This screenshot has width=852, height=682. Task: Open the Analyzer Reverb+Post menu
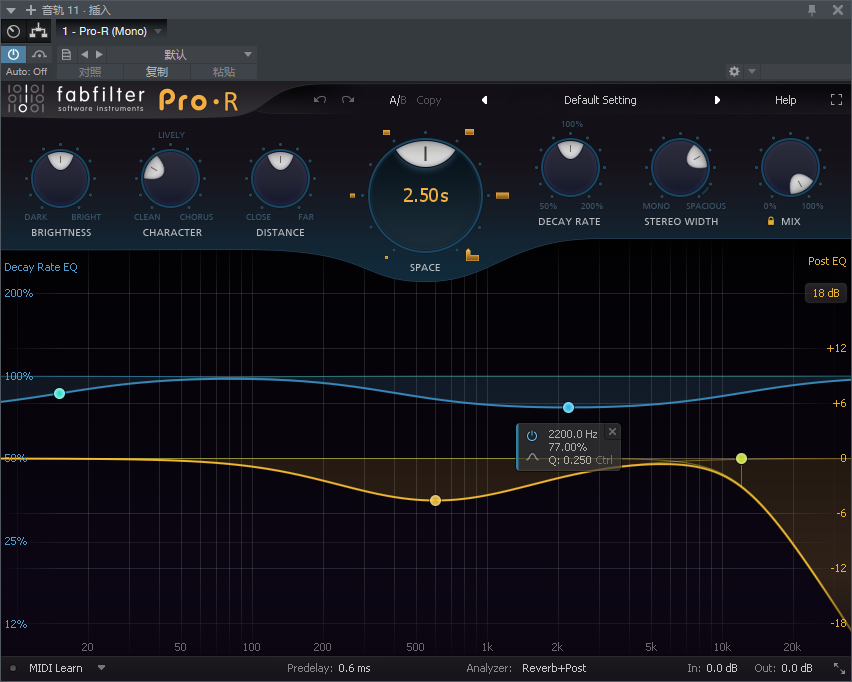(554, 668)
